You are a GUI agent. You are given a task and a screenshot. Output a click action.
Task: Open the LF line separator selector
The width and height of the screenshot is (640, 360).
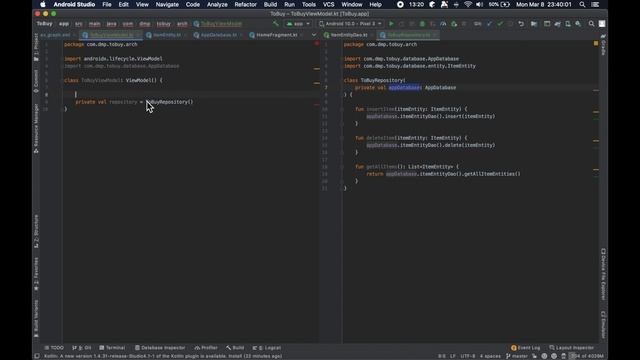tap(453, 356)
